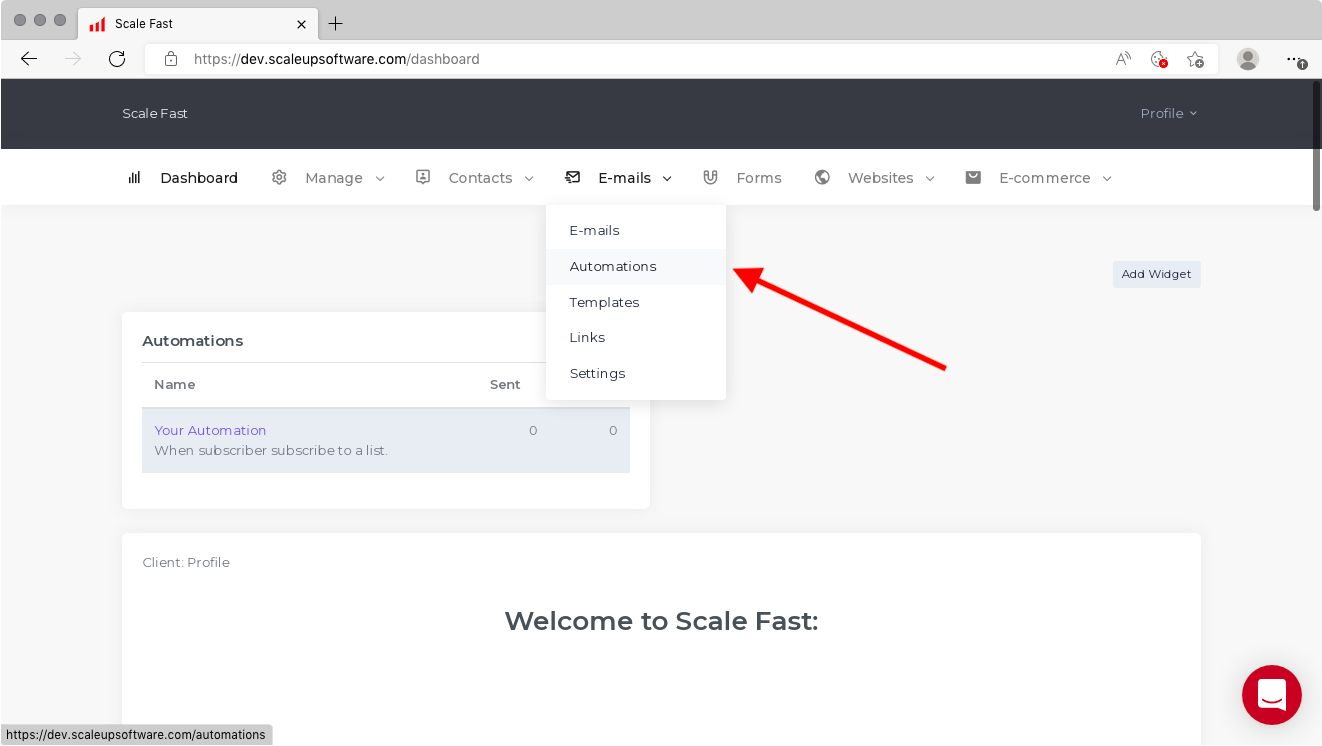Select Automations in the dropdown menu
This screenshot has height=746, width=1322.
click(x=636, y=267)
